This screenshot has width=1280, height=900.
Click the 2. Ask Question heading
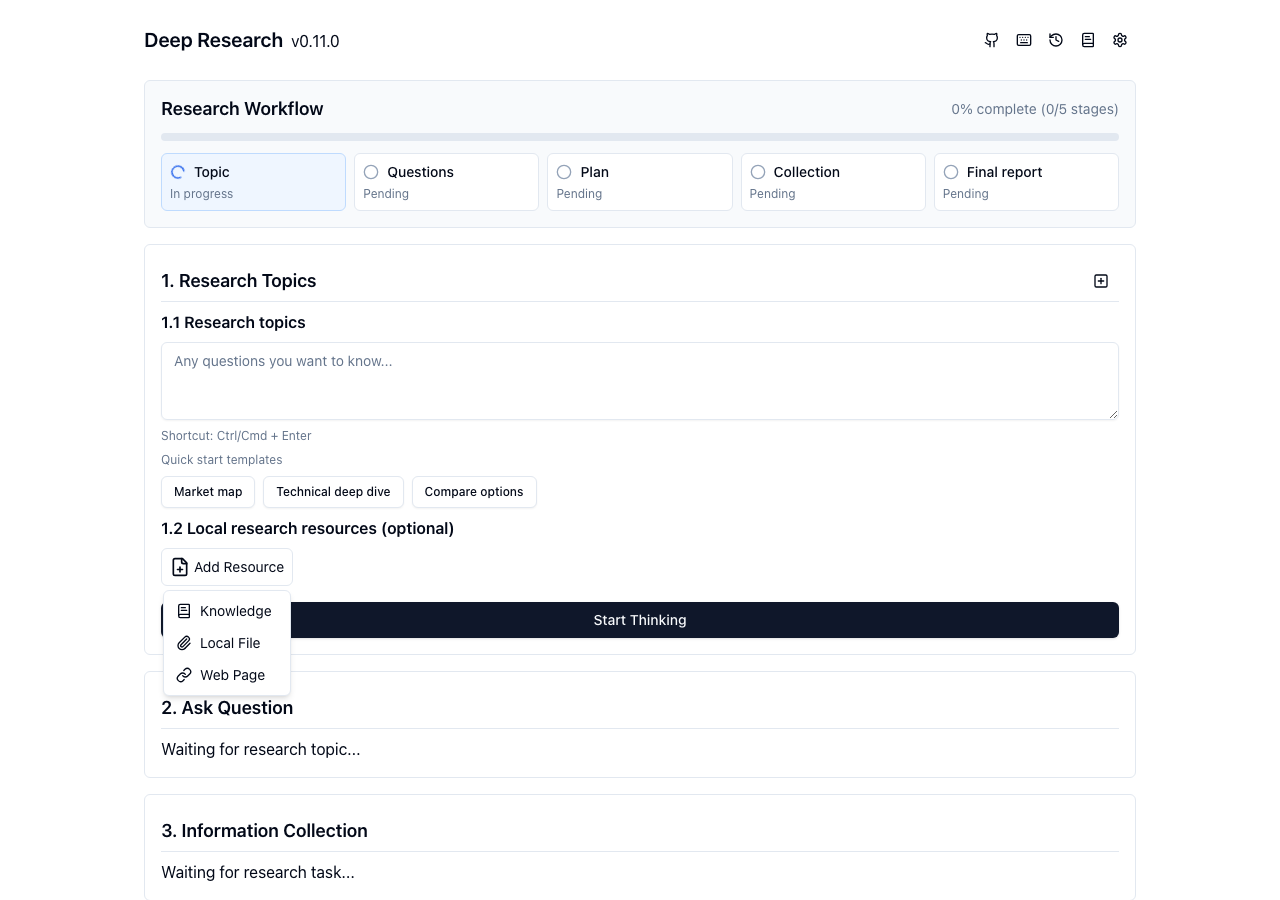(227, 708)
